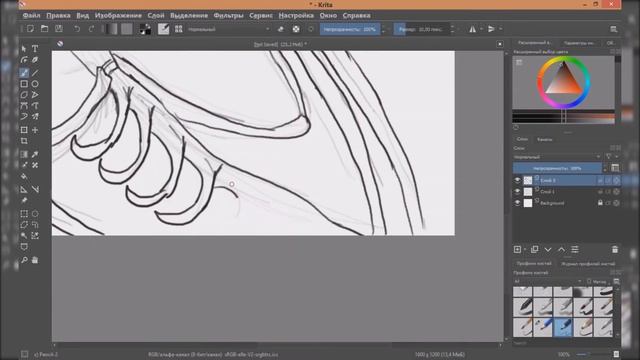Switch to the Каналы tab
The image size is (640, 360).
[544, 140]
